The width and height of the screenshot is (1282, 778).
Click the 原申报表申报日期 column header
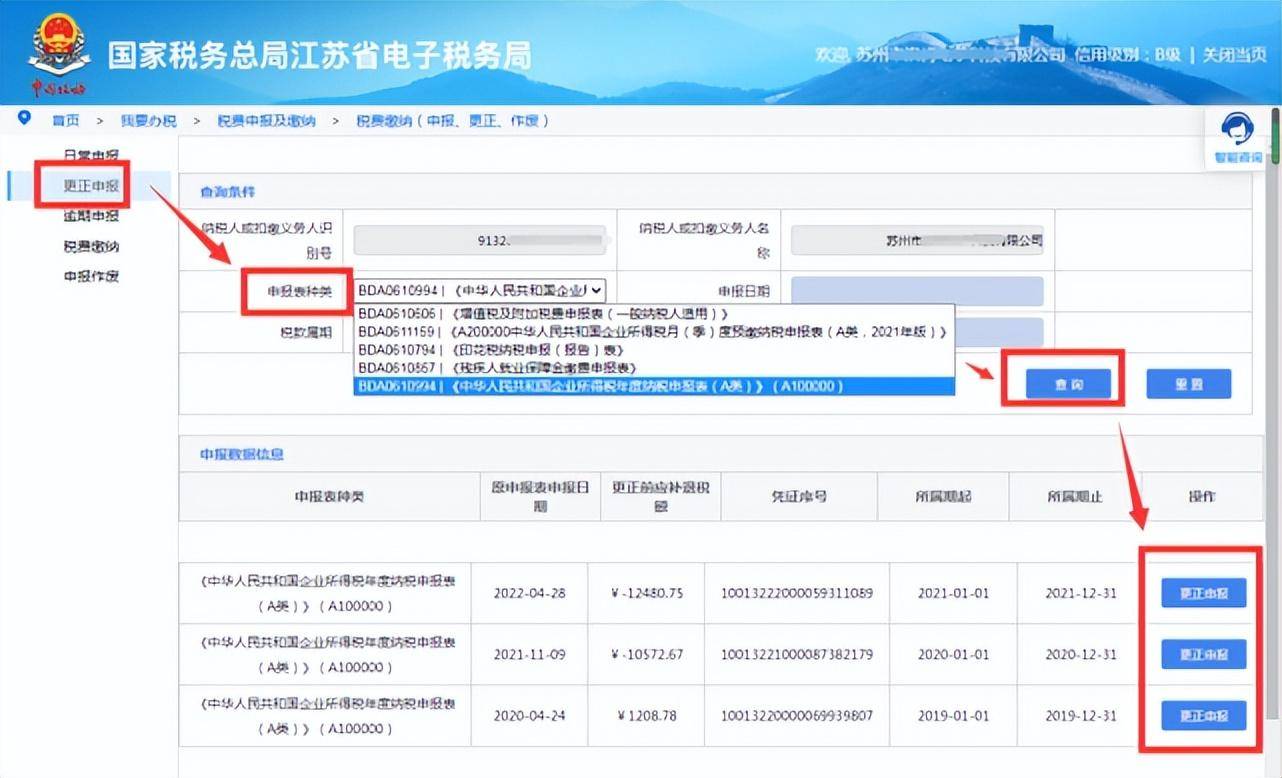[x=540, y=496]
